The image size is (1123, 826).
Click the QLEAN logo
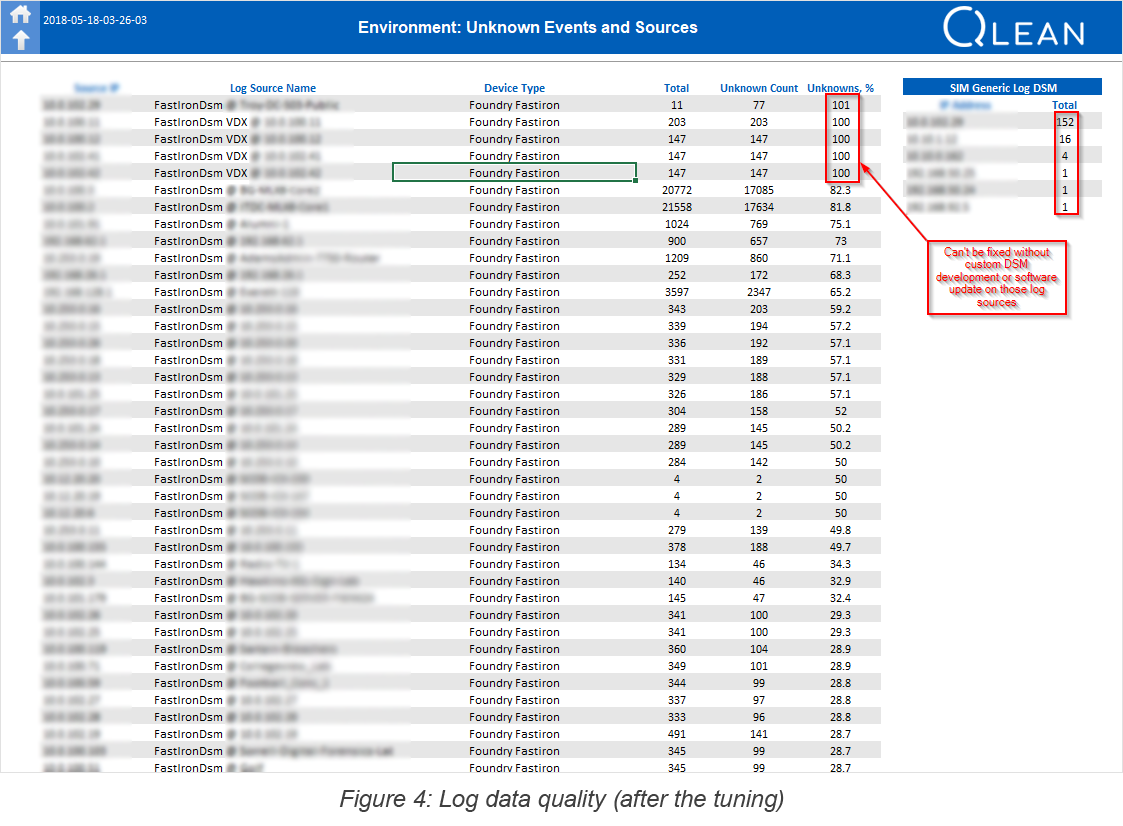1014,28
